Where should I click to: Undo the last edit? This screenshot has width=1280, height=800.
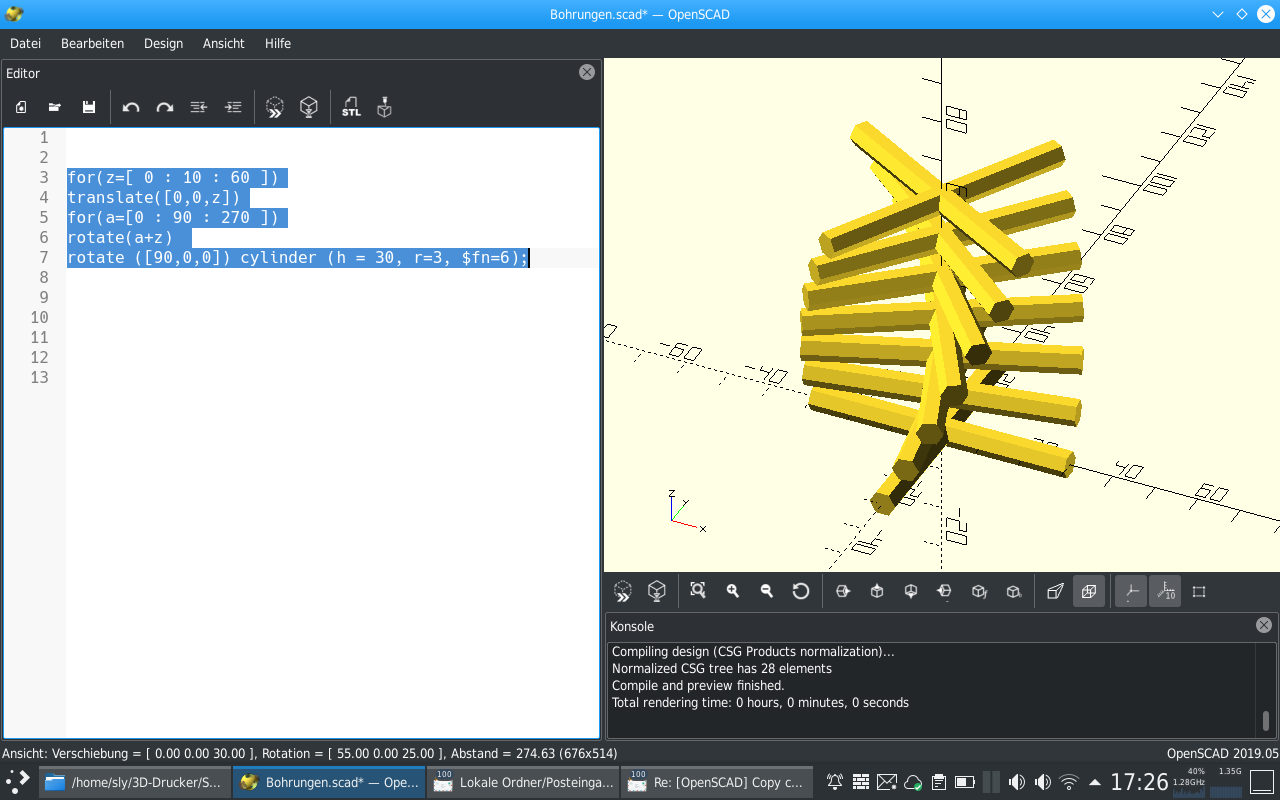[131, 107]
